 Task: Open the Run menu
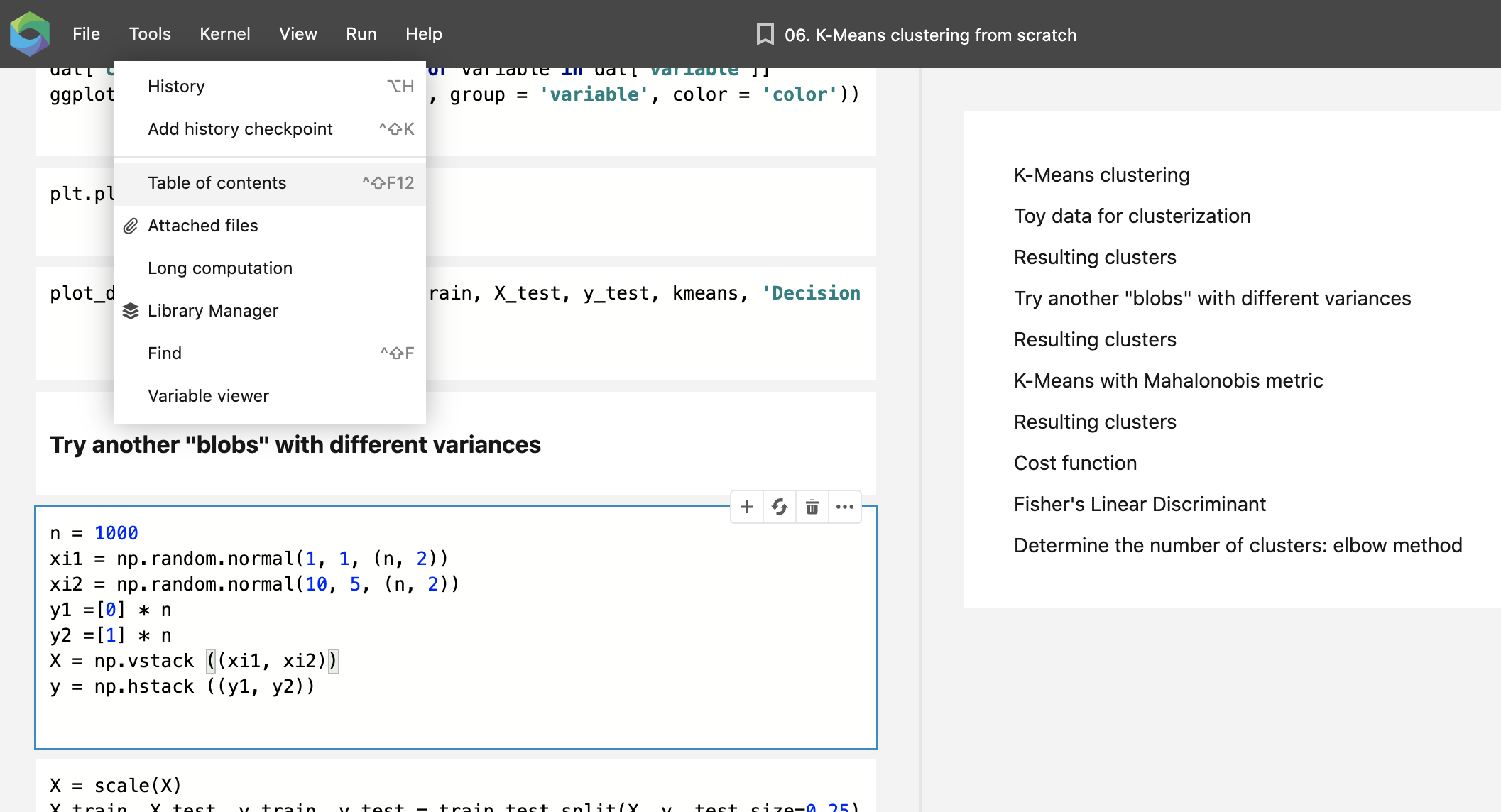click(x=361, y=33)
